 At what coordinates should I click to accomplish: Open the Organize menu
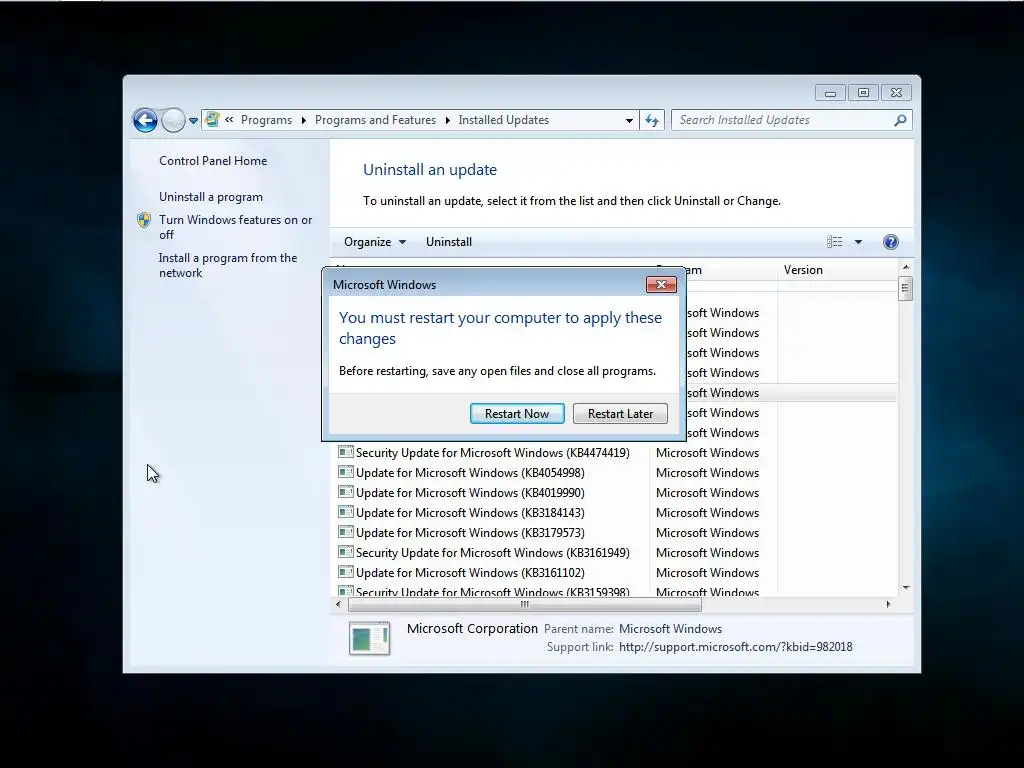pyautogui.click(x=375, y=242)
